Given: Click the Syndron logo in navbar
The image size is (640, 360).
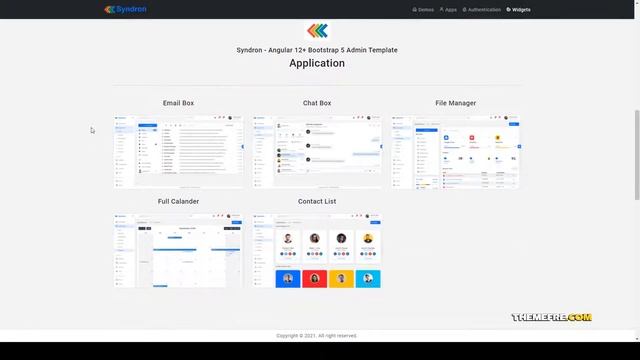Looking at the screenshot, I should 125,9.
